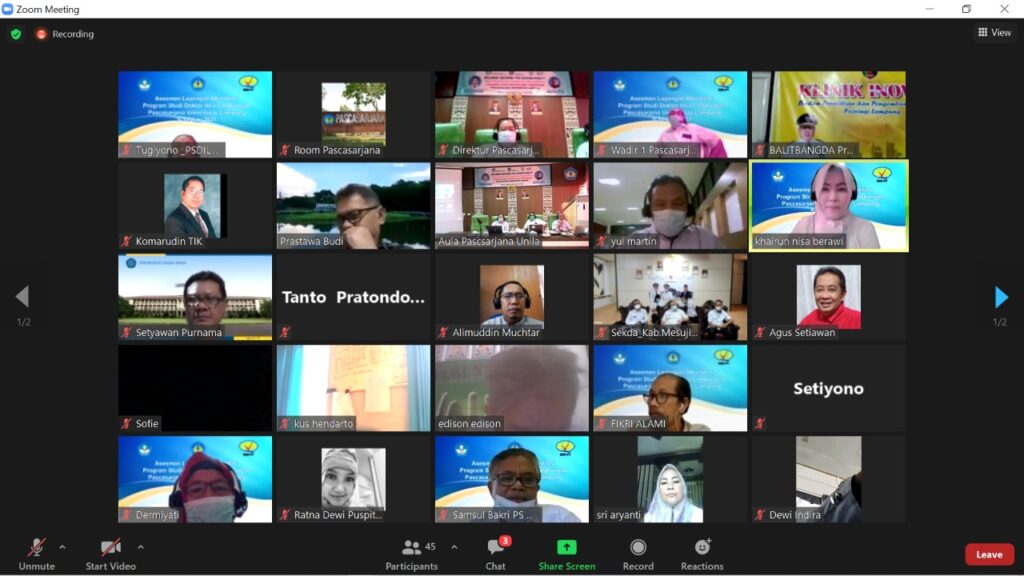Click the Setiyono participant tile
The height and width of the screenshot is (576, 1024).
(829, 388)
